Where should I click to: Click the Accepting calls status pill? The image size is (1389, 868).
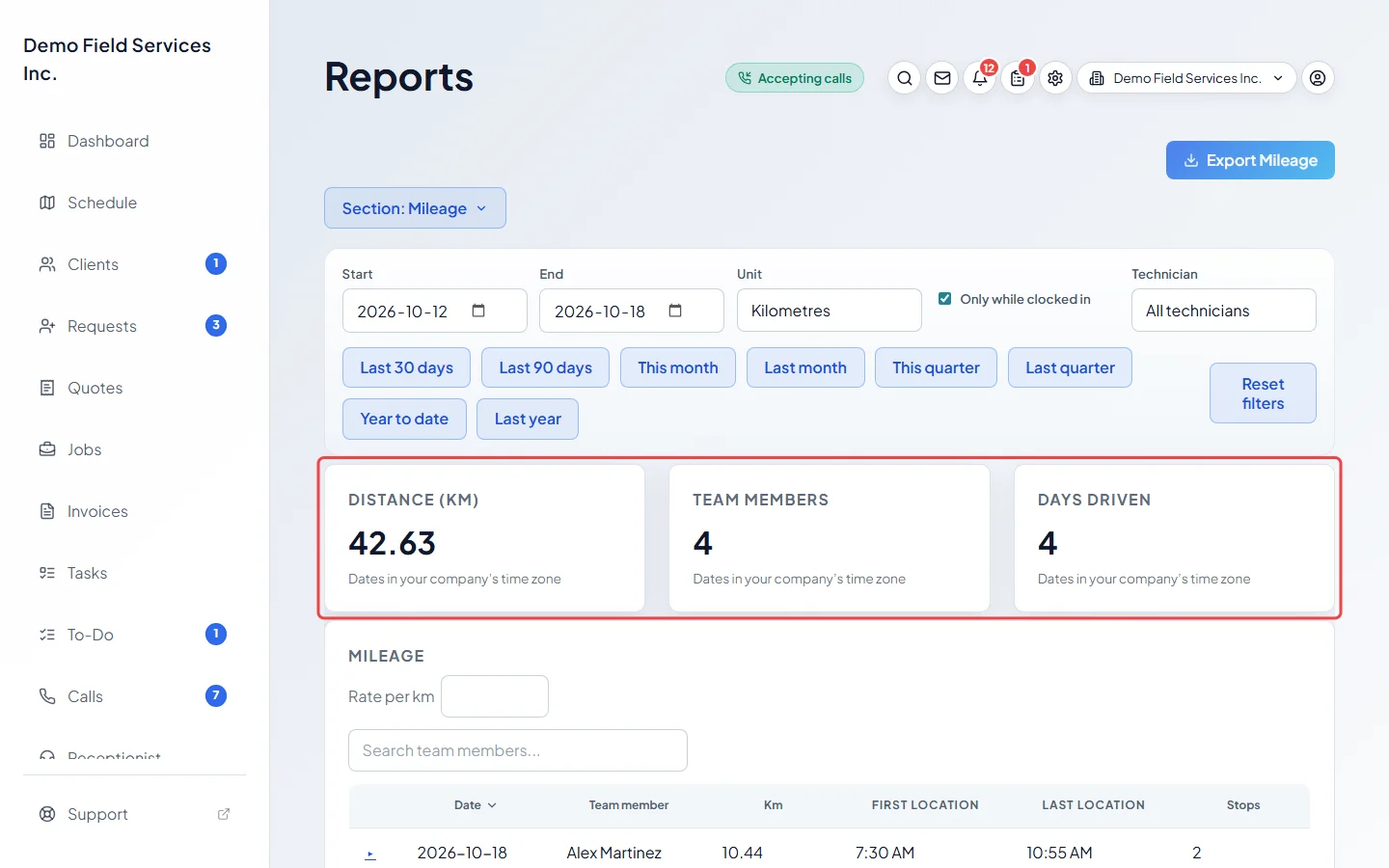[x=795, y=78]
